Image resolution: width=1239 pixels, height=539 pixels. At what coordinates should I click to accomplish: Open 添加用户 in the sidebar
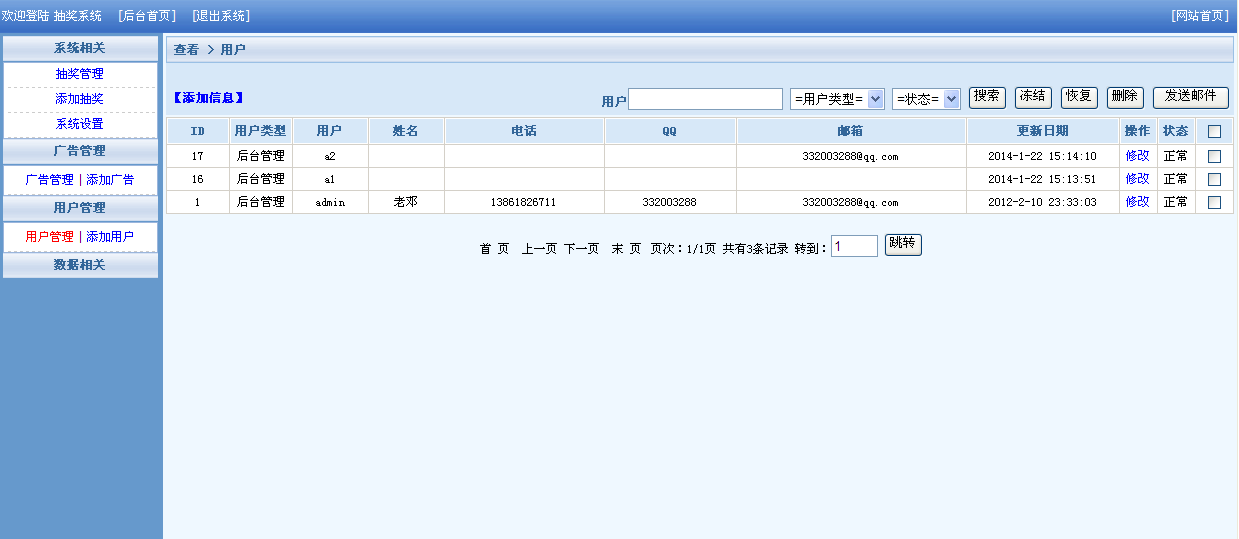[110, 237]
